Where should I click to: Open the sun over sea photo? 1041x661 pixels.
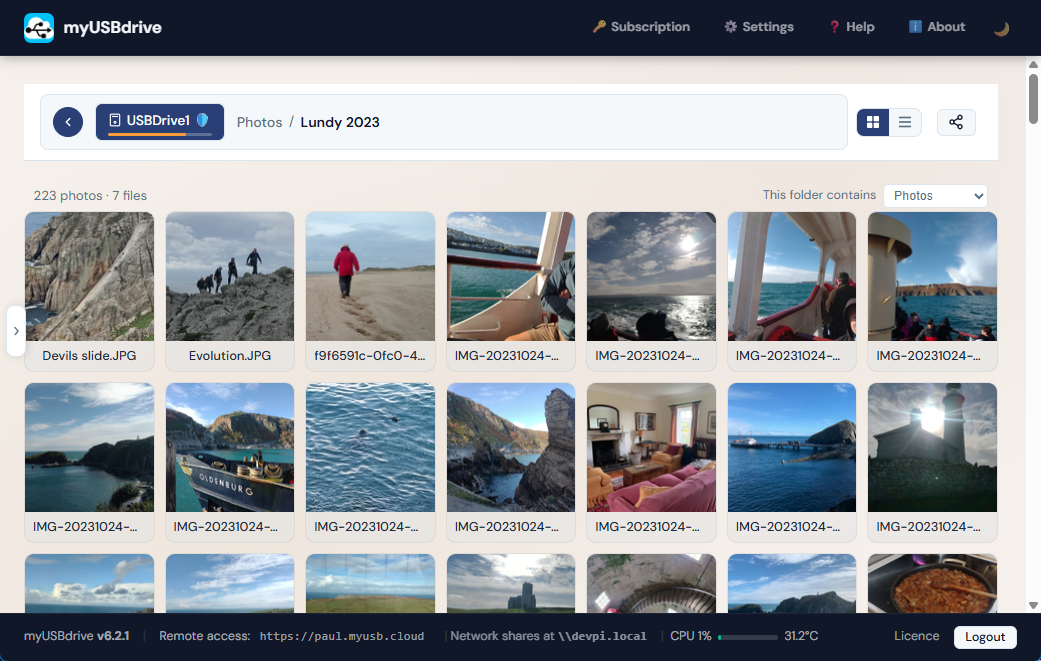(651, 277)
